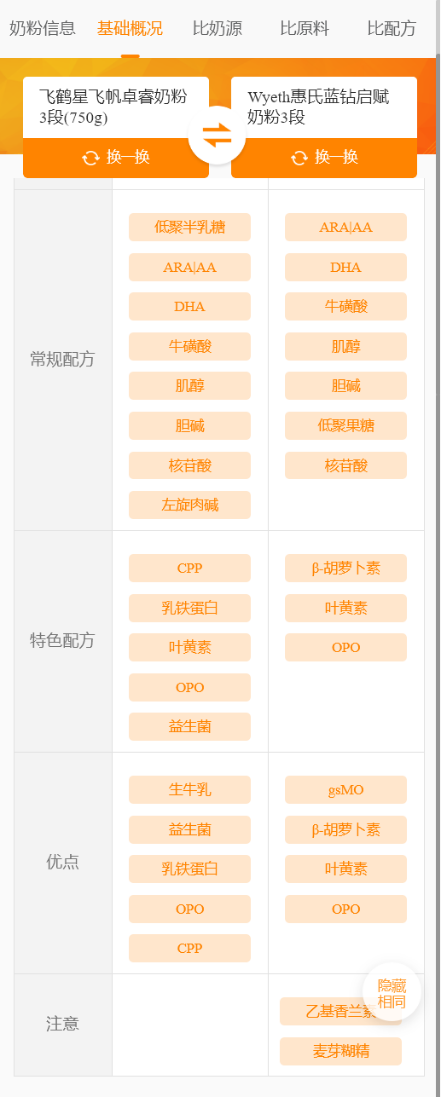This screenshot has height=1097, width=441.
Task: Click refresh icon under 飞鹤星飞帆 product
Action: 90,157
